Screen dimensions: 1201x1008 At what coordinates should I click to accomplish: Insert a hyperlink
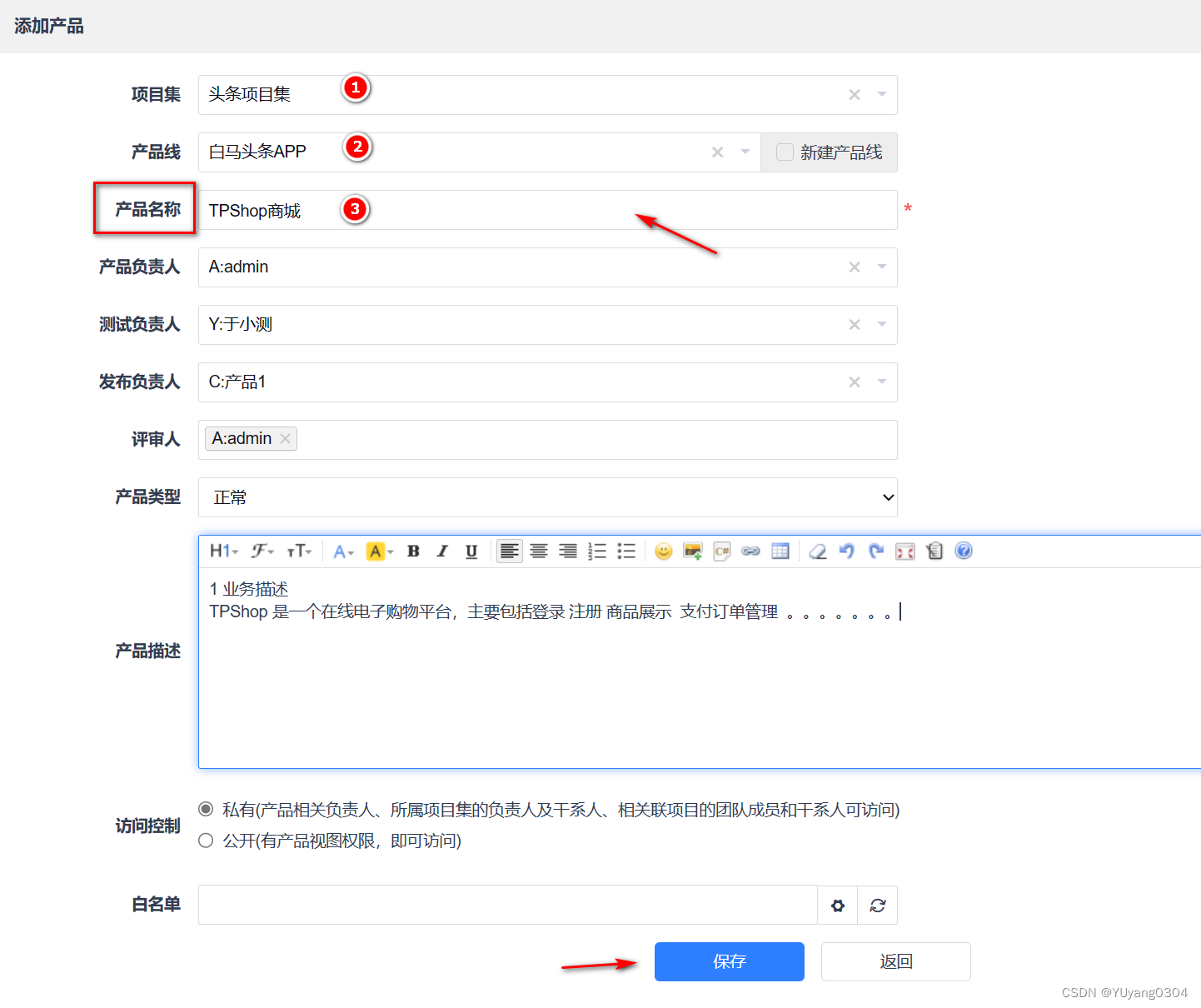coord(751,551)
